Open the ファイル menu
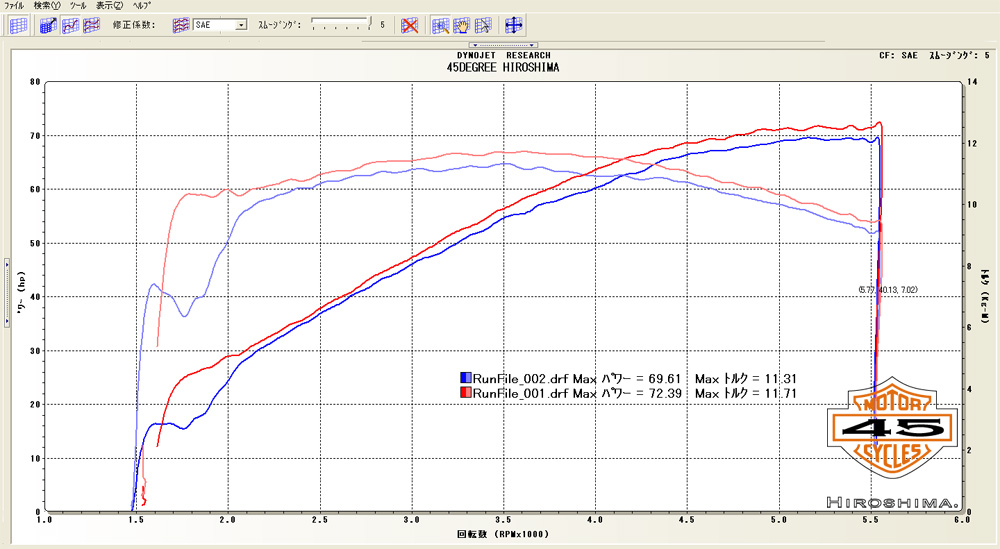Screen dimensions: 1000x549 pos(14,6)
